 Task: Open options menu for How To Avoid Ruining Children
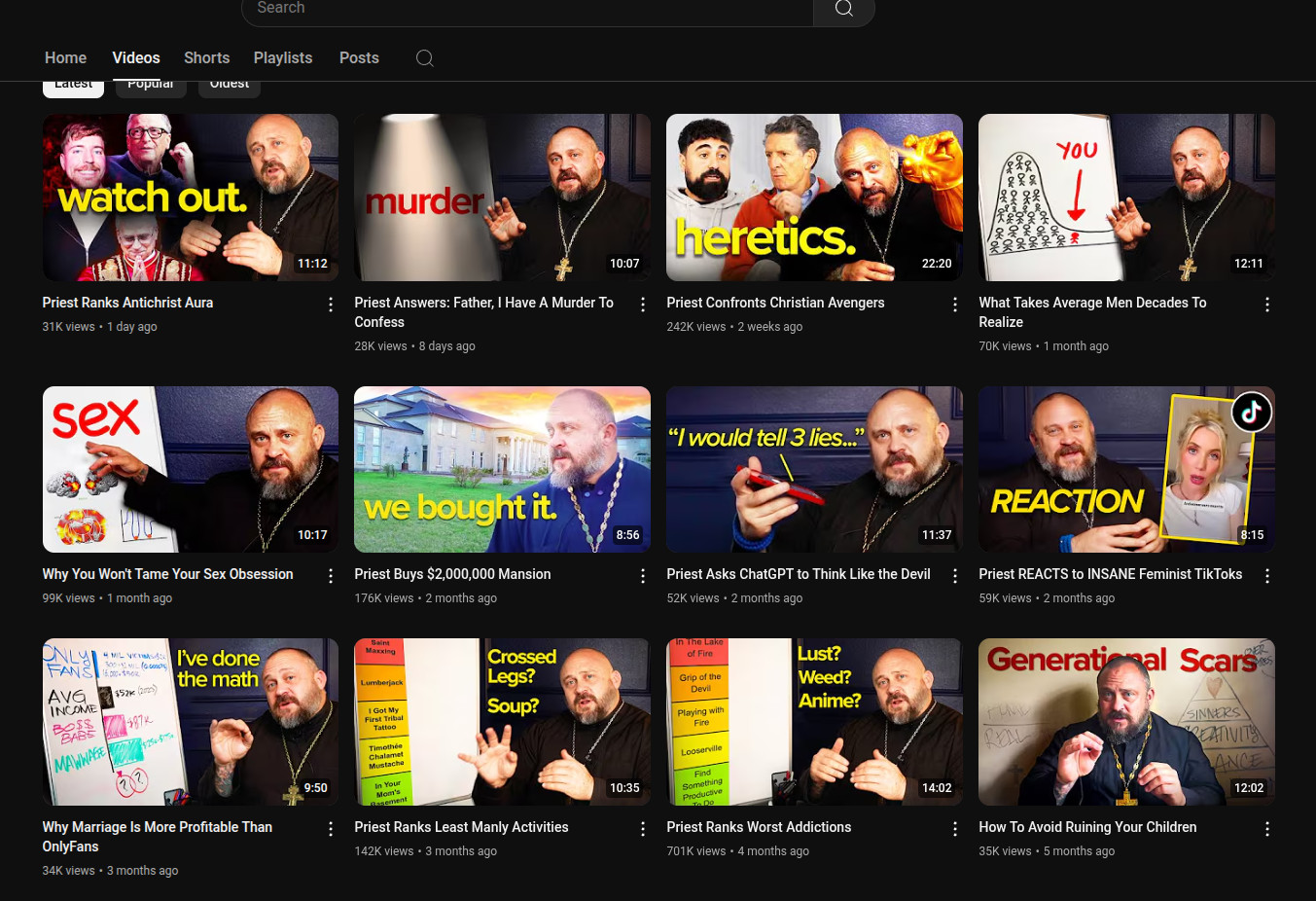point(1267,829)
